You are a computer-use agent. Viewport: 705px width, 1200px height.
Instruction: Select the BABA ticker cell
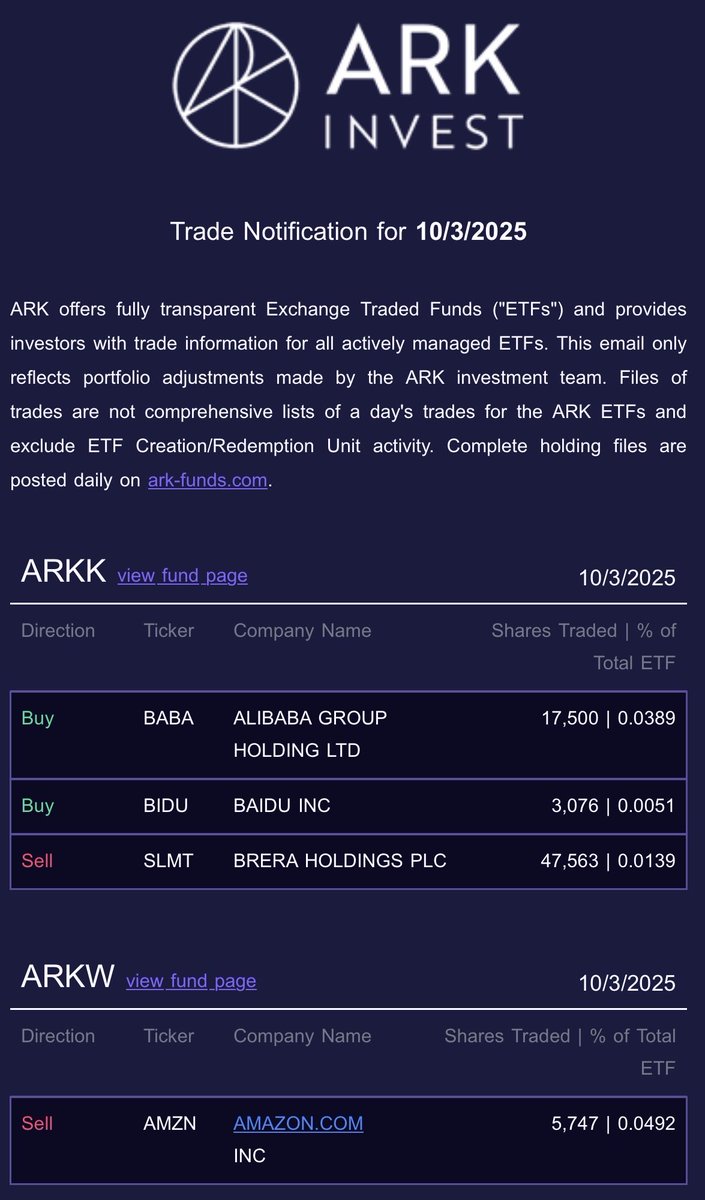pos(168,718)
